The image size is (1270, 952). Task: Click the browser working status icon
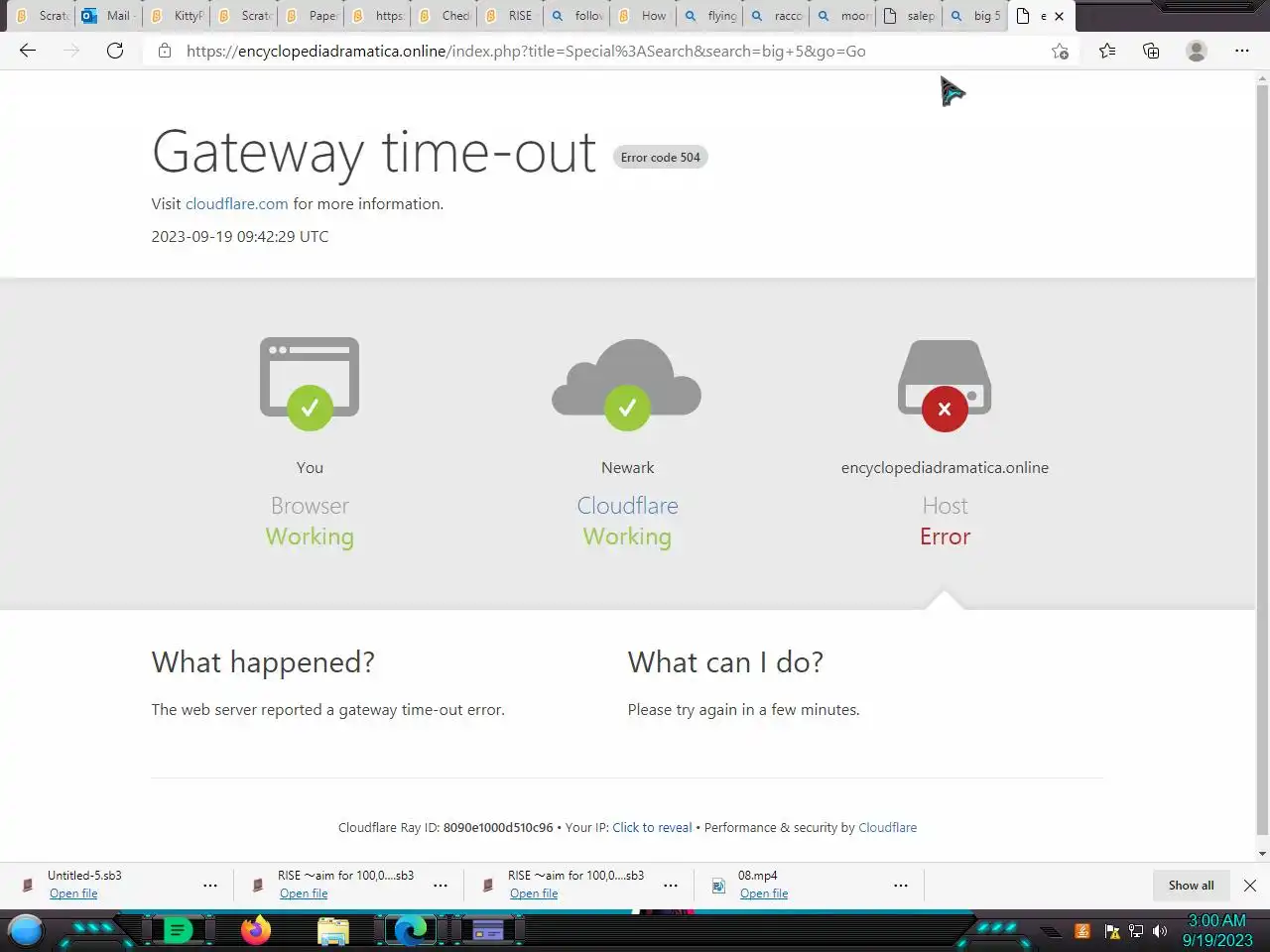310,384
